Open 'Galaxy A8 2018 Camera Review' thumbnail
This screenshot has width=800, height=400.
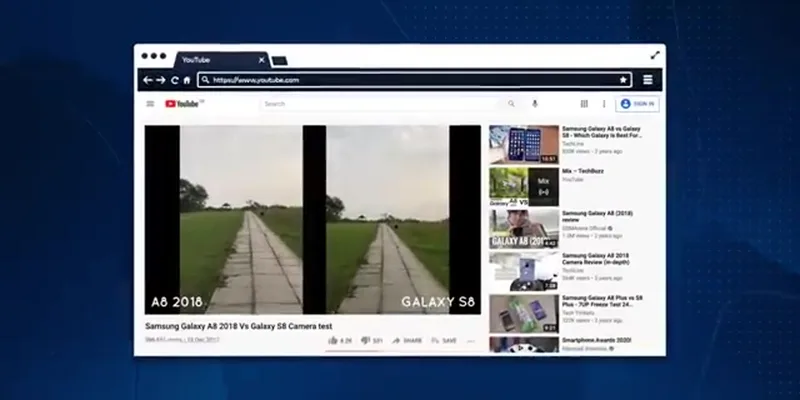click(524, 271)
